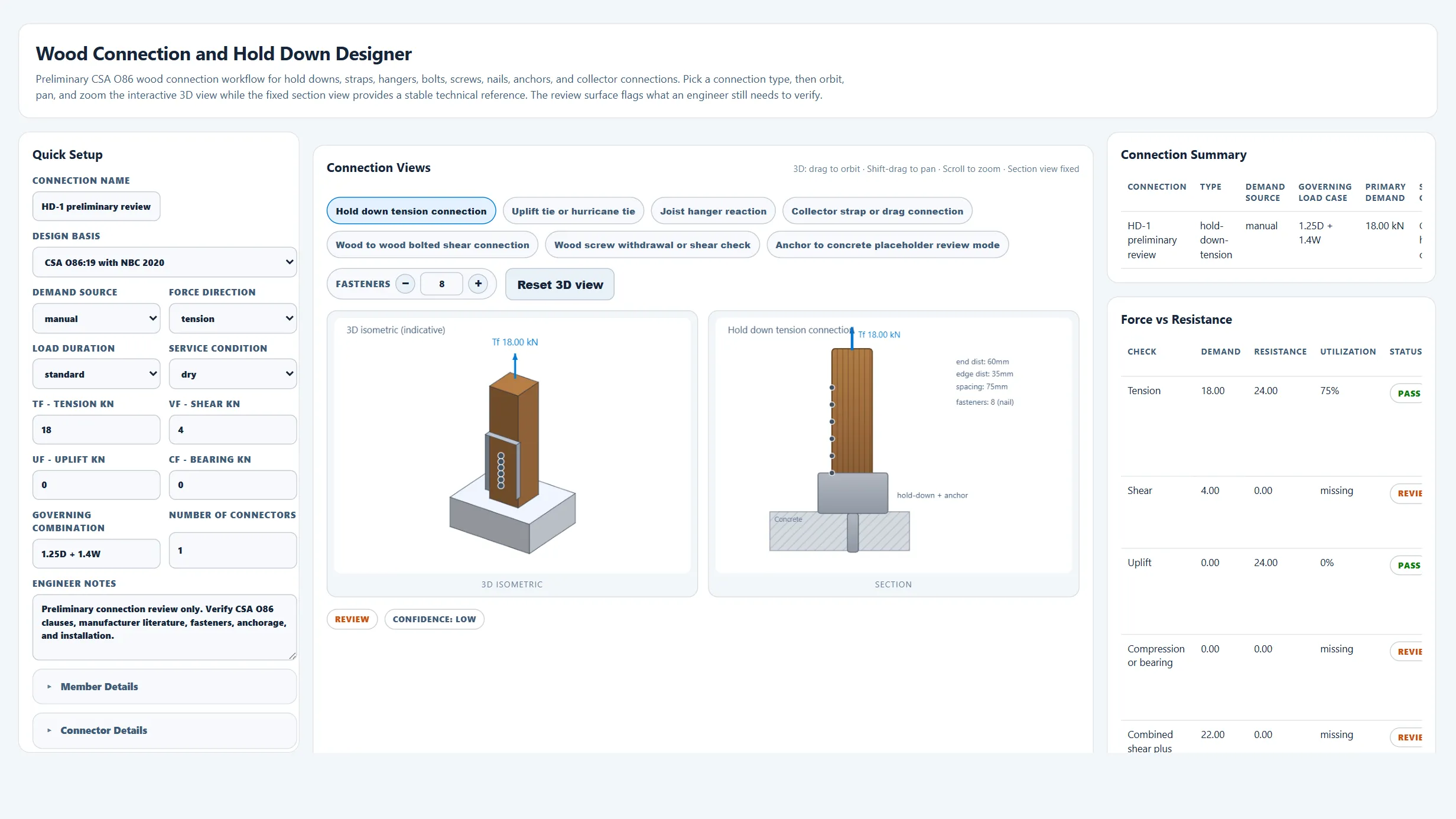Screen dimensions: 1456x819
Task: Click the hold-down + anchor label in section
Action: (x=932, y=495)
